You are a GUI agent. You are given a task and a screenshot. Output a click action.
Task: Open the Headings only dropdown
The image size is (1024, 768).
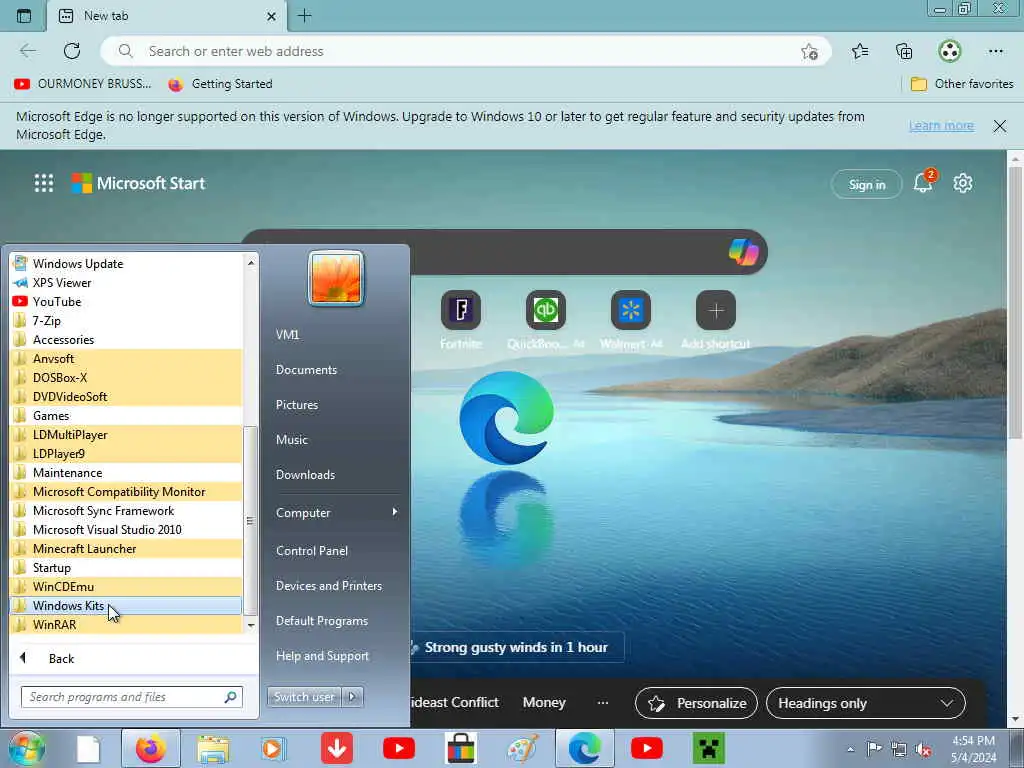865,703
